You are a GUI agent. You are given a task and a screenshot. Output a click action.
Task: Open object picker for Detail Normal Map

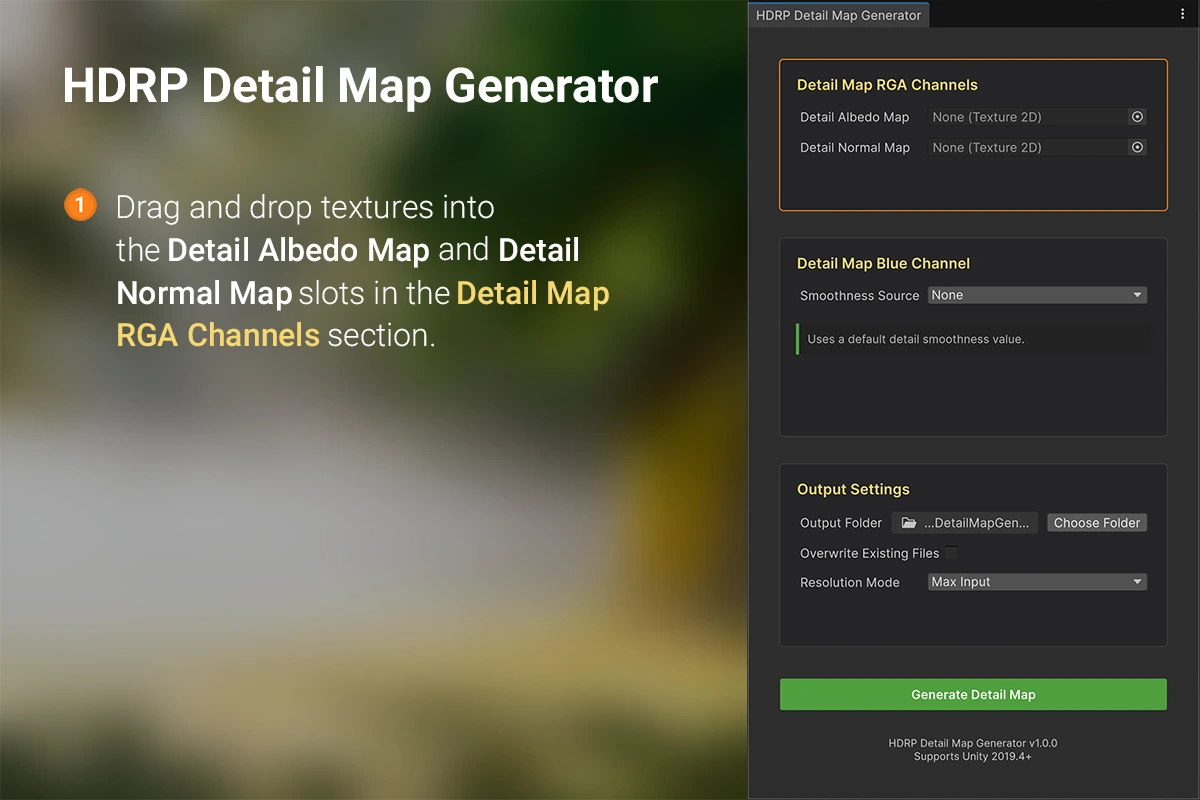click(1137, 147)
